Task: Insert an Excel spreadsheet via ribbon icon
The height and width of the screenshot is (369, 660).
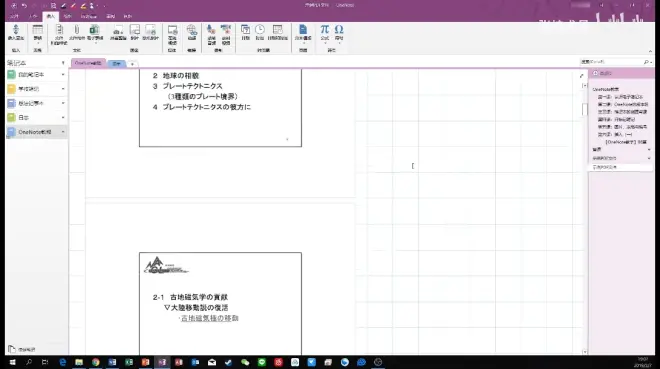Action: click(x=95, y=33)
